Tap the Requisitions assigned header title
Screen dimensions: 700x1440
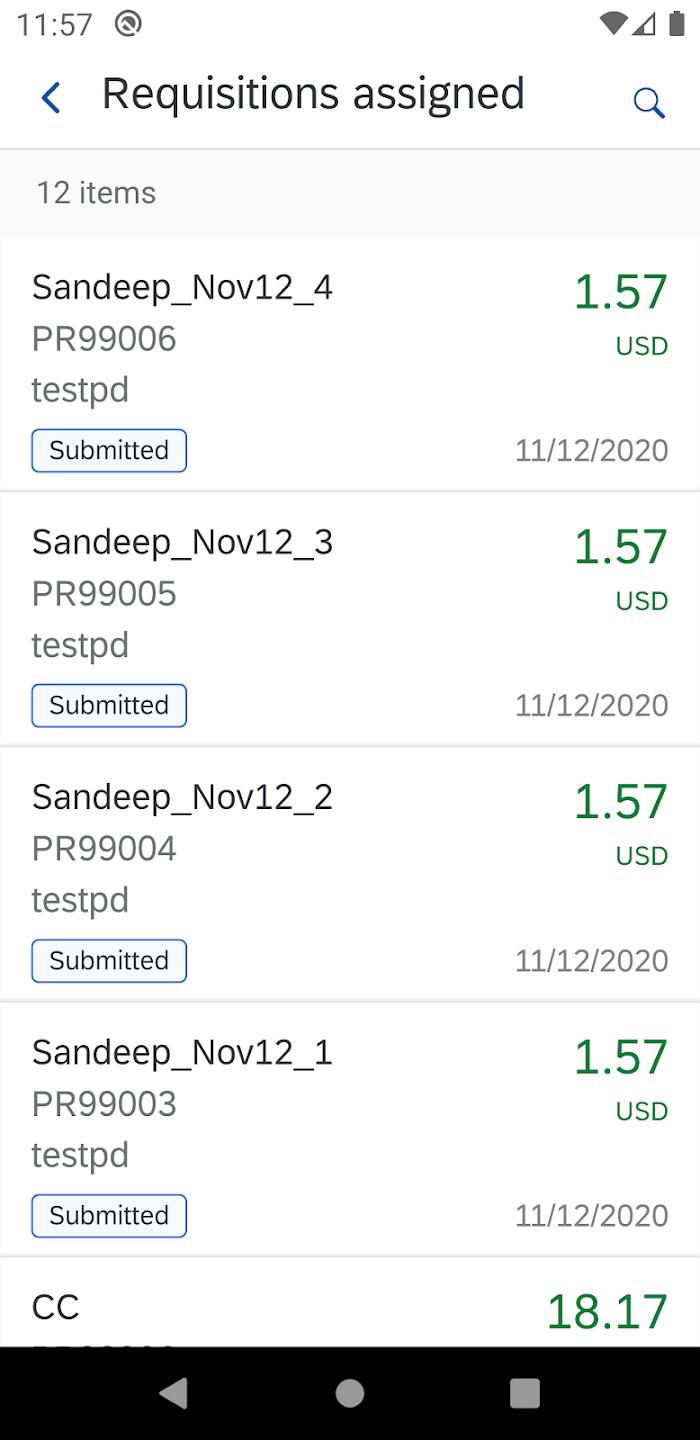click(313, 94)
